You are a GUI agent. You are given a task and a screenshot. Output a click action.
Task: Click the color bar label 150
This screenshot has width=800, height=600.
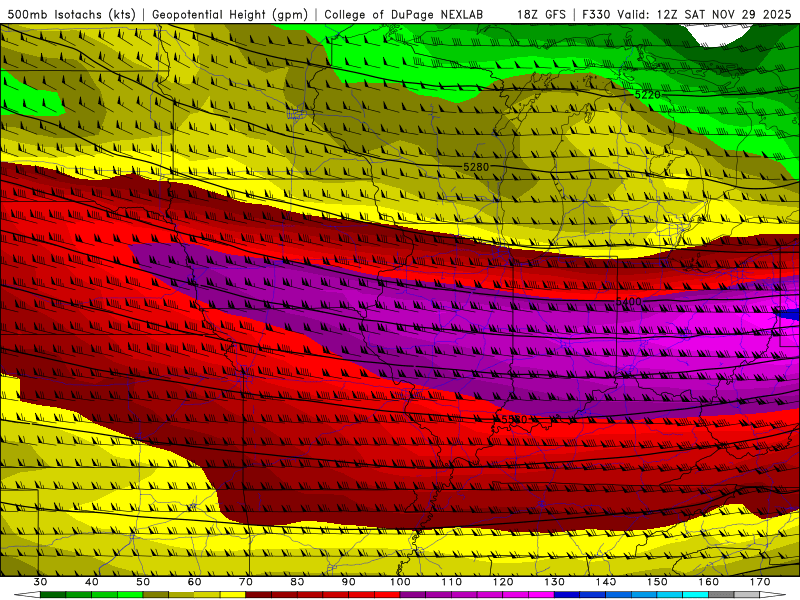pos(657,582)
